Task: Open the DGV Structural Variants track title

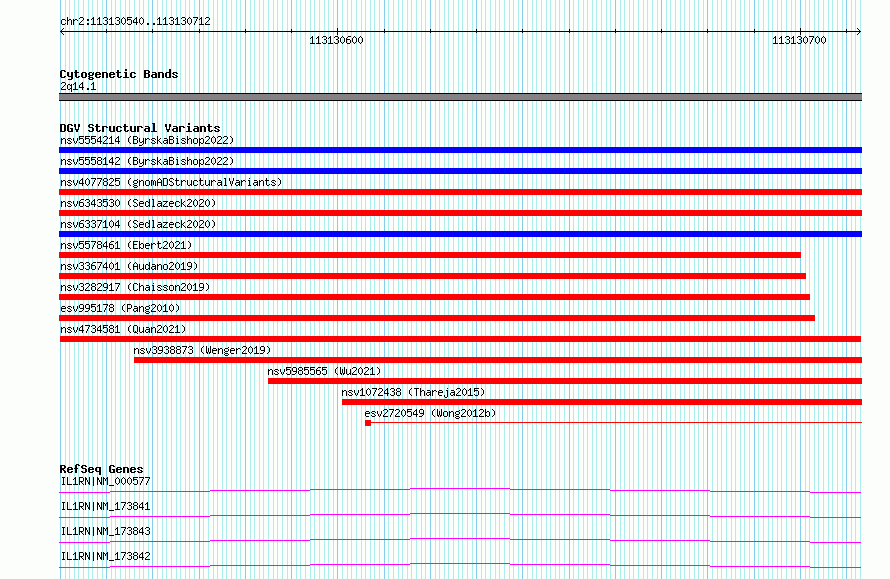Action: (x=140, y=128)
